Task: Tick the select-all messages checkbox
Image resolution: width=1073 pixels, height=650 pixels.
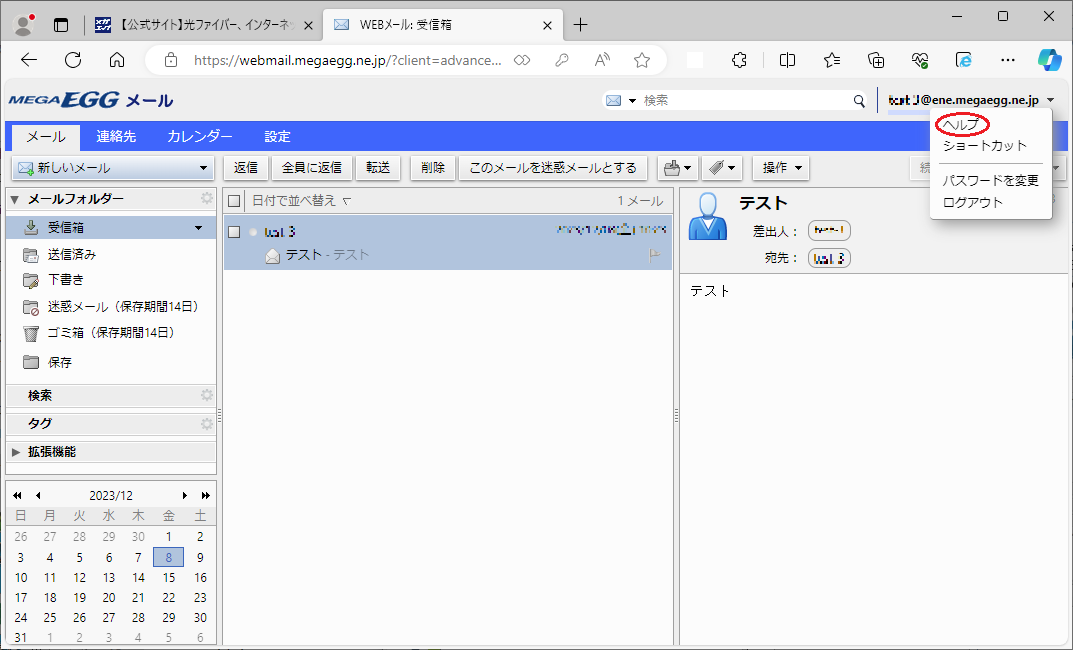Action: click(234, 201)
